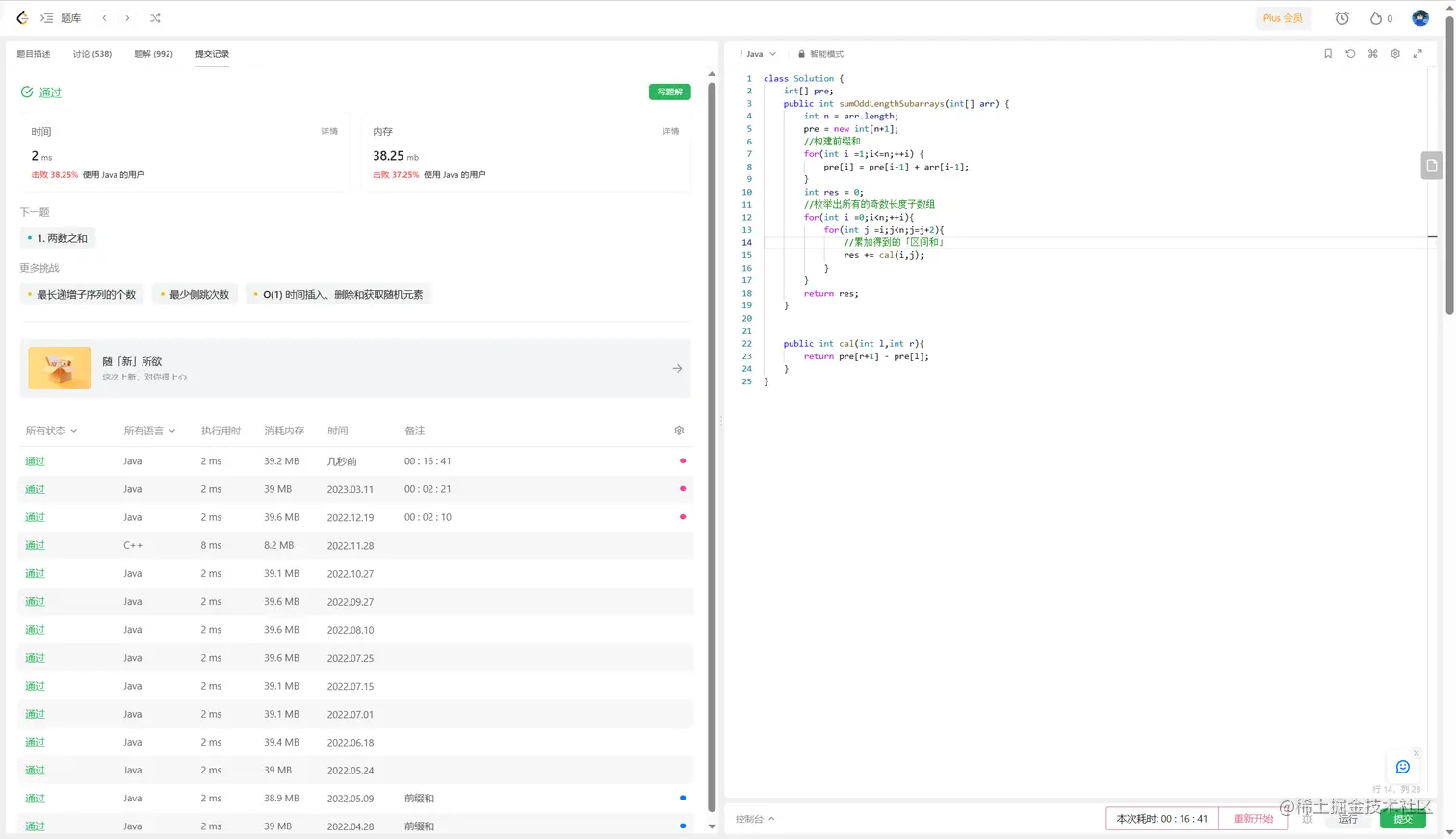This screenshot has width=1456, height=839.
Task: Click the submissions panel vertical scrollbar
Action: click(x=712, y=447)
